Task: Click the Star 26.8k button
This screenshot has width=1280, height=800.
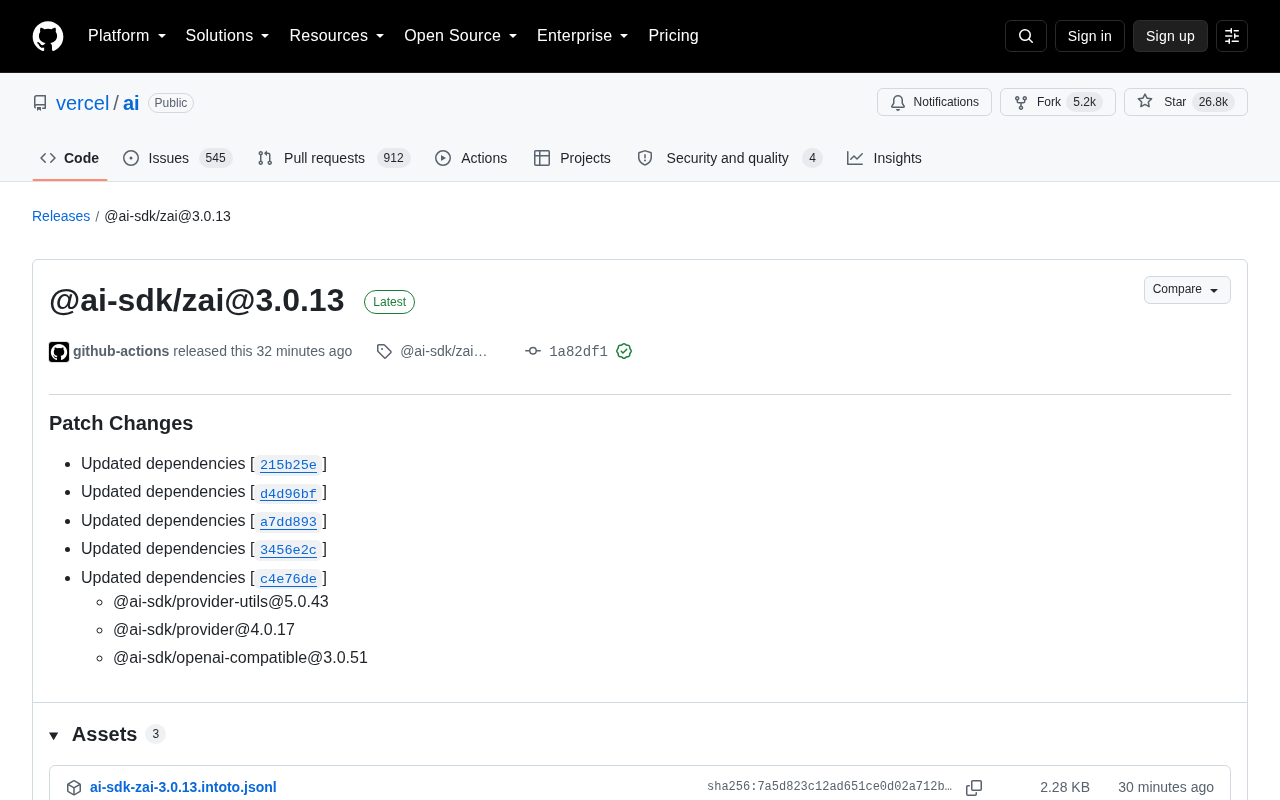Action: click(x=1186, y=102)
